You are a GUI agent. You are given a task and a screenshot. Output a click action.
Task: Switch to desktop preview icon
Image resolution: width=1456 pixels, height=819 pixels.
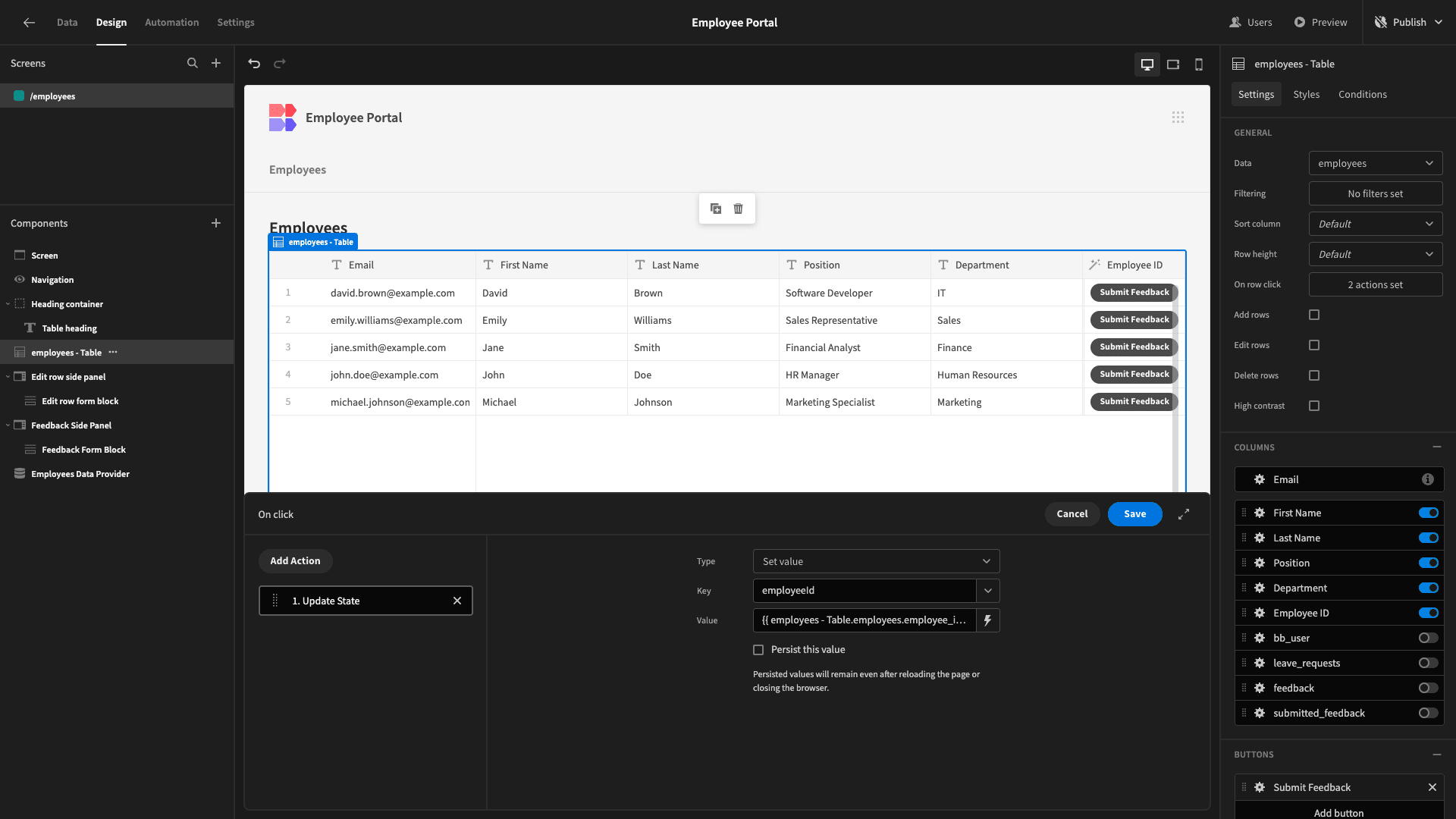(x=1147, y=64)
